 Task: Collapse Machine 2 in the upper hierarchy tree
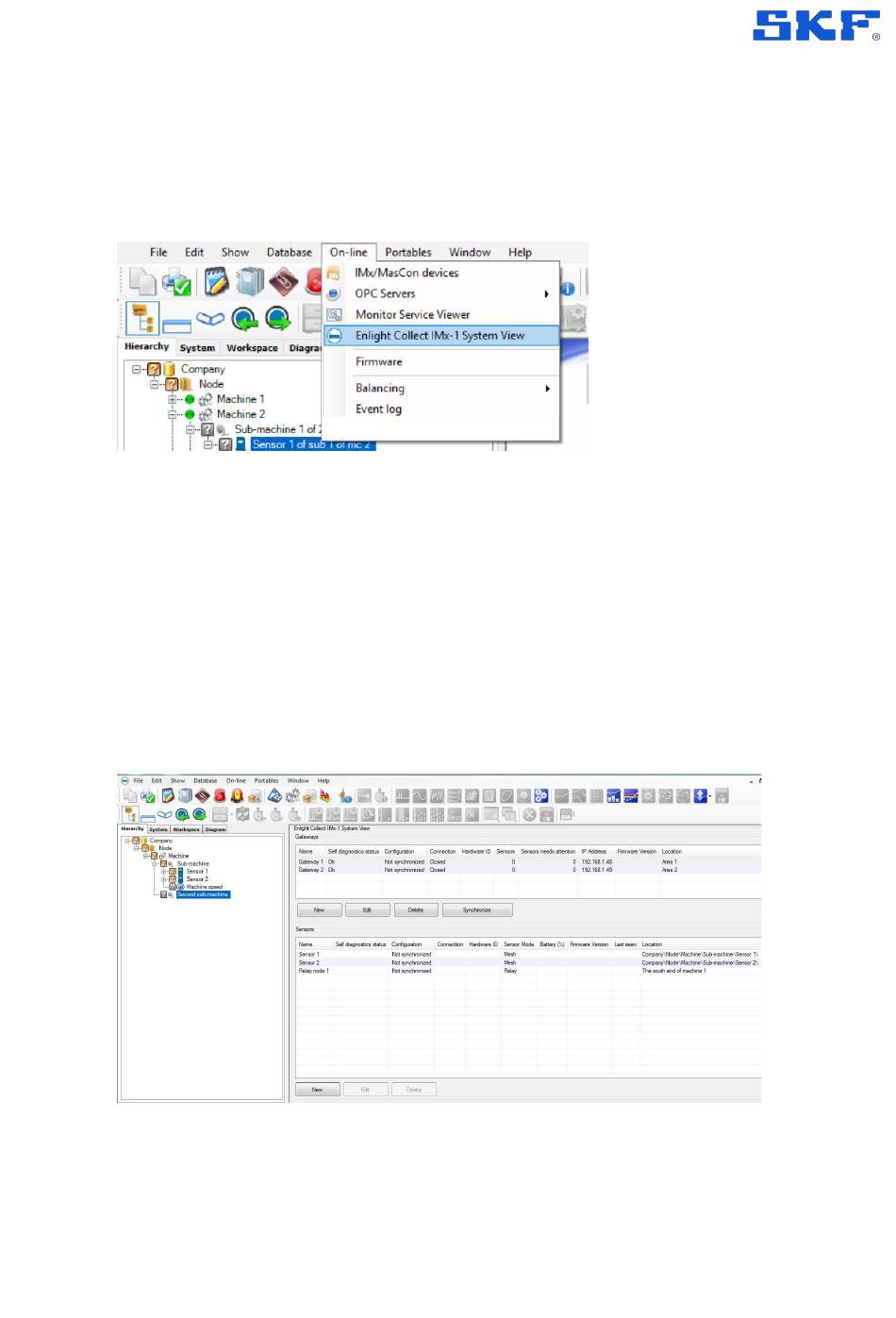[173, 415]
